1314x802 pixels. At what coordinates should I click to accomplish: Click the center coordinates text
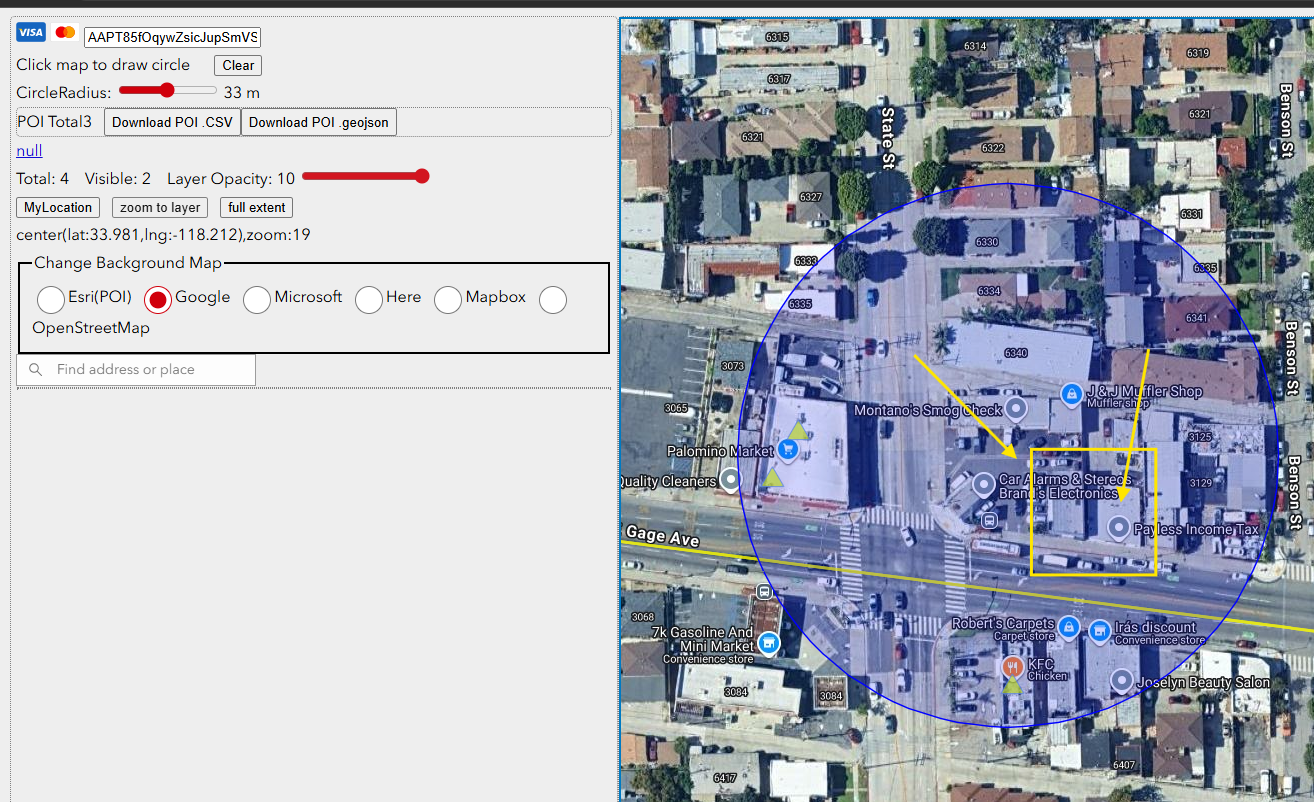click(x=163, y=235)
